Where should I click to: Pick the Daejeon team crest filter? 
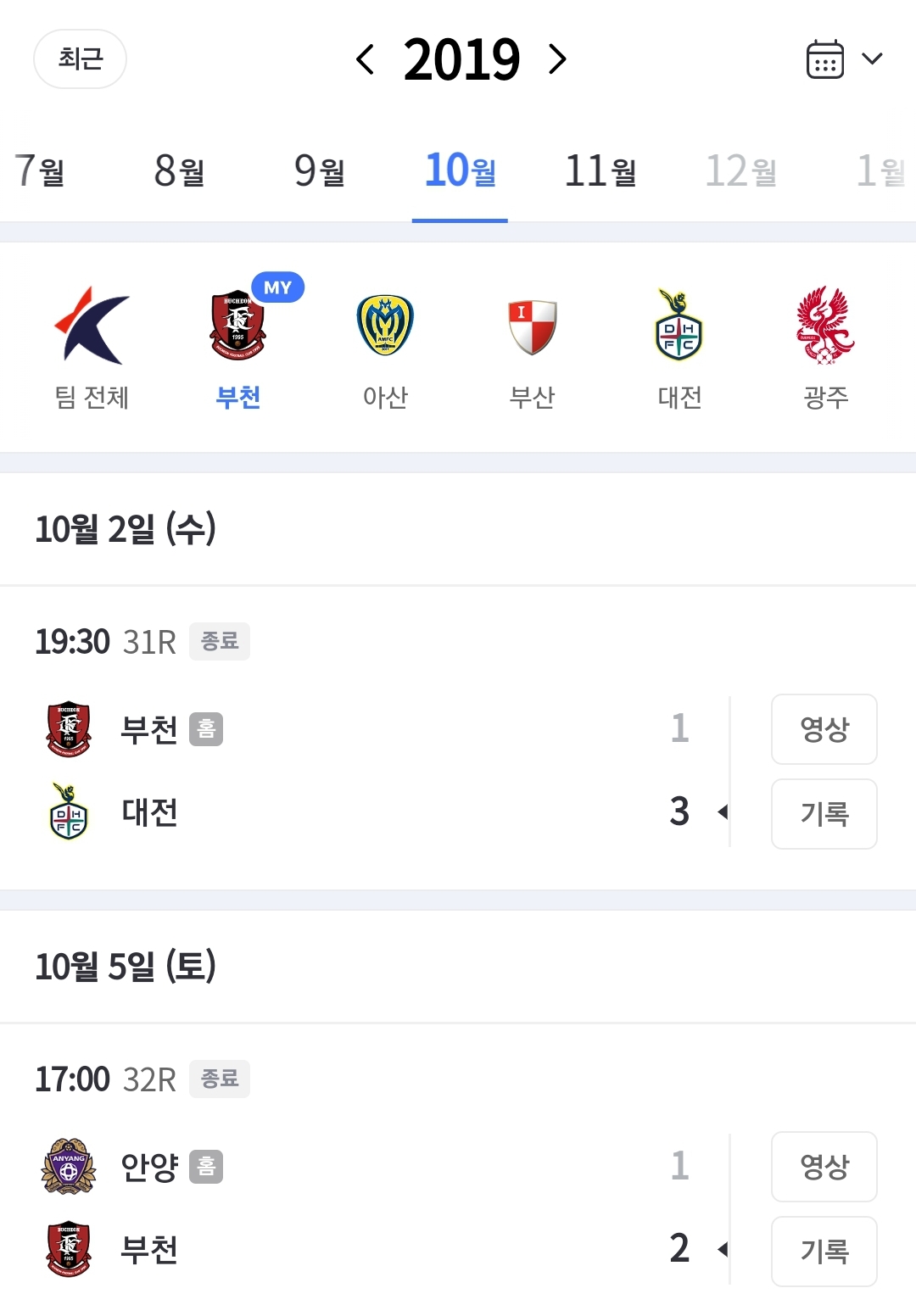click(x=679, y=326)
